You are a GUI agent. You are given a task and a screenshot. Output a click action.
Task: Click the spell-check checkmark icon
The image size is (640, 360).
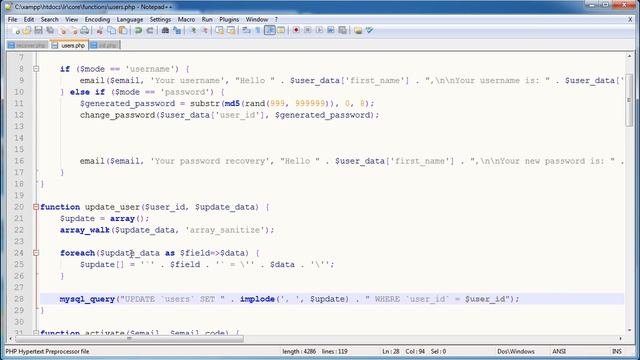coord(369,31)
